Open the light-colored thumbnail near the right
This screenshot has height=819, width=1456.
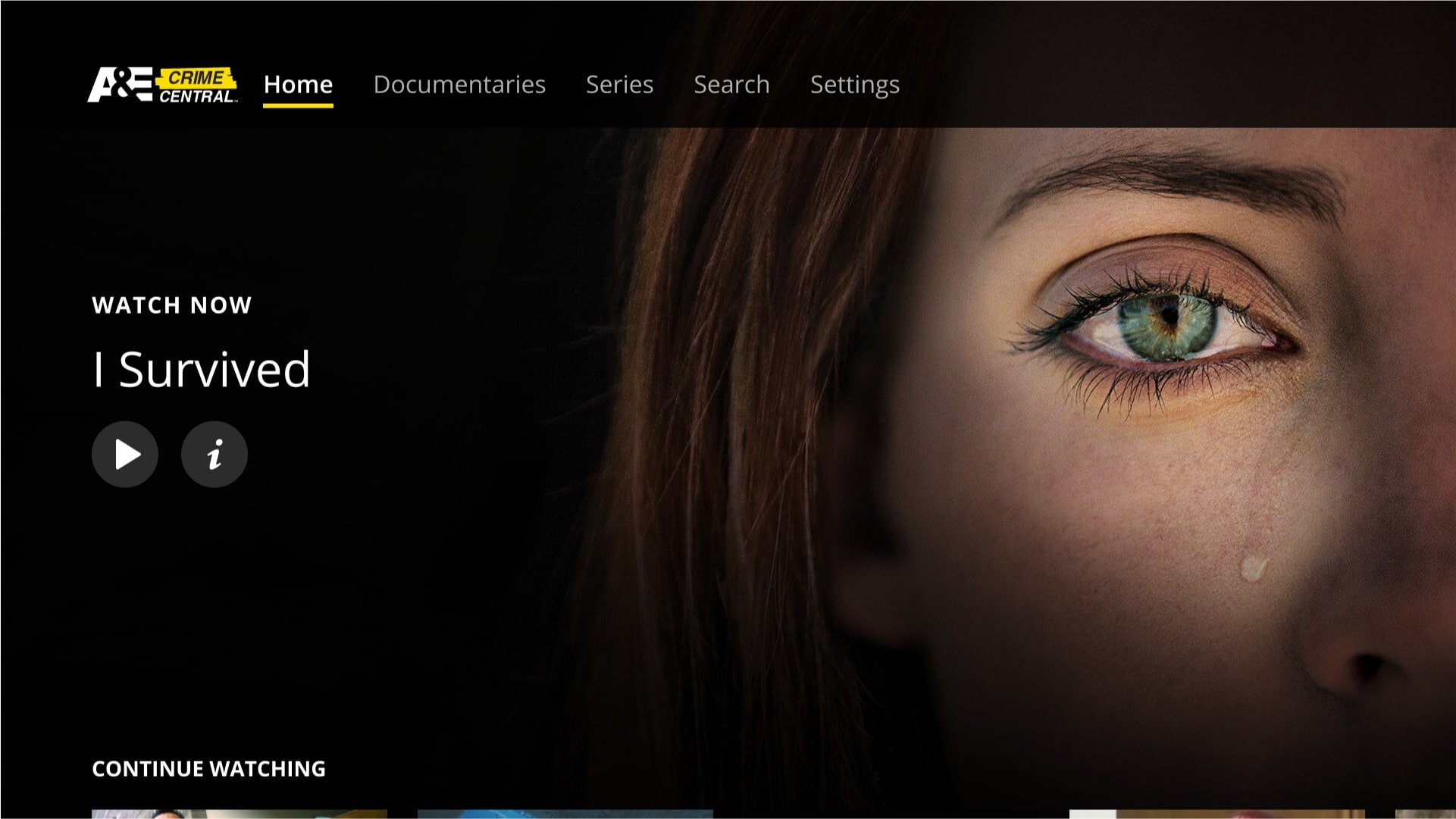point(1216,814)
